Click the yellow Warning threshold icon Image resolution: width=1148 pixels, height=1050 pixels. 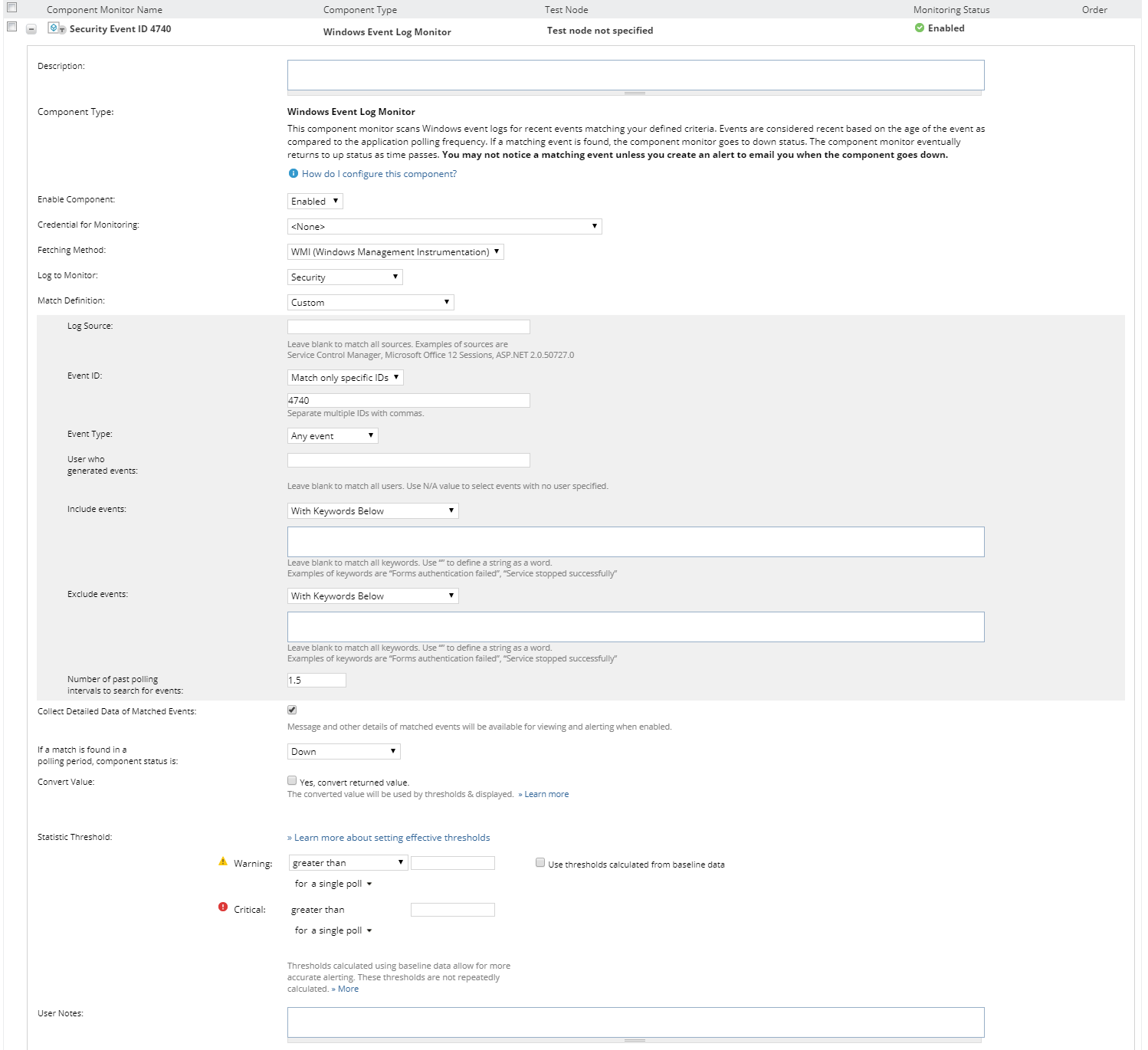pos(223,862)
